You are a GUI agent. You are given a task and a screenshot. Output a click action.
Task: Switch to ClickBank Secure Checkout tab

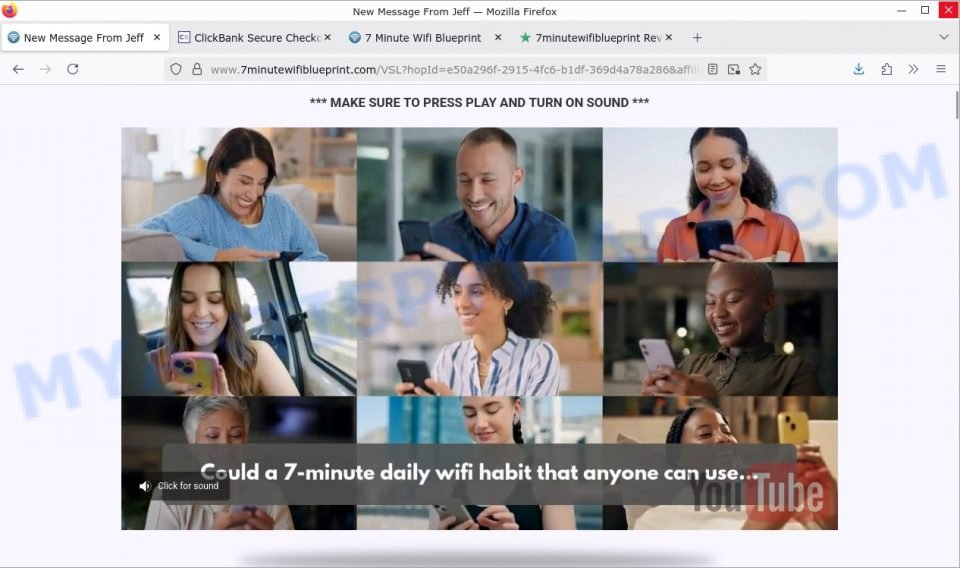(x=254, y=38)
